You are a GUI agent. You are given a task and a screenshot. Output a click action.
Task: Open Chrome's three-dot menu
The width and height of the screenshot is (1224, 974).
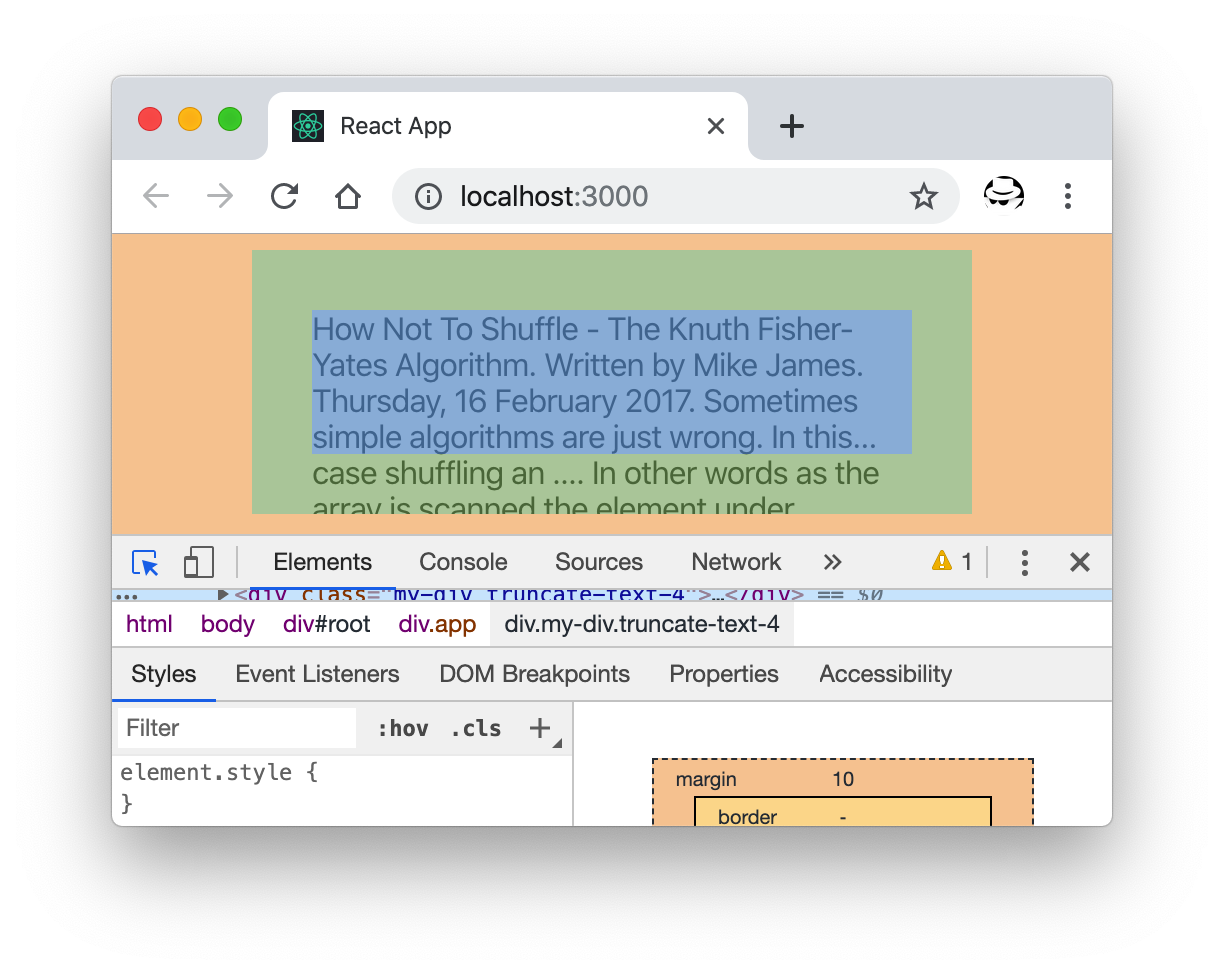[1067, 196]
